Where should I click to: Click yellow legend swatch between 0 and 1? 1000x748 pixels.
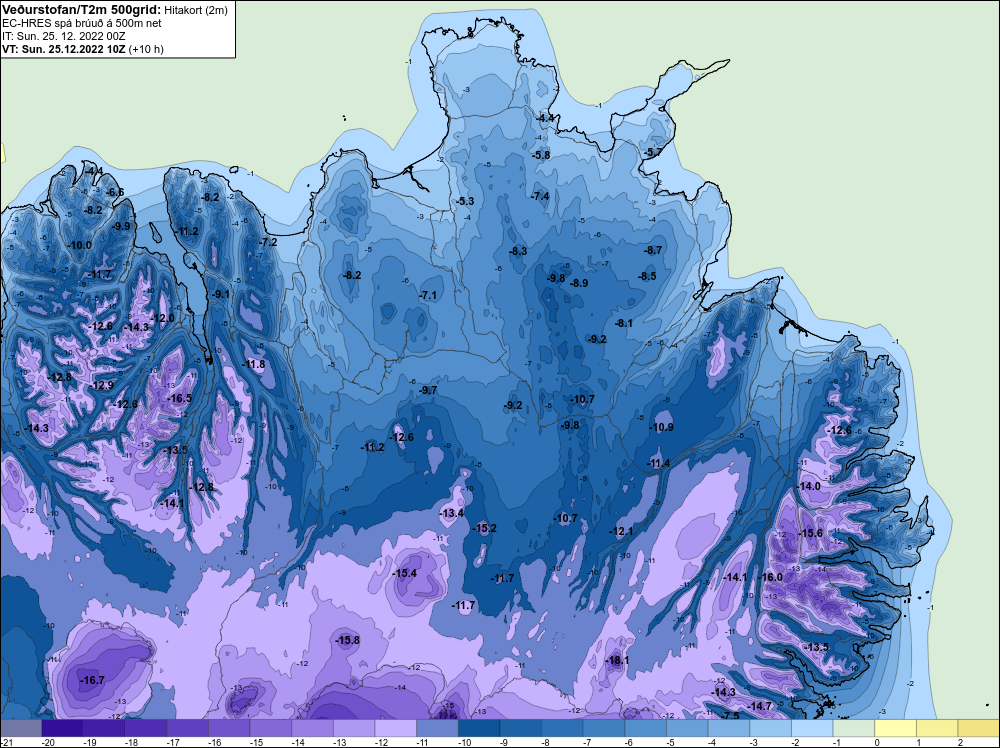pos(895,728)
